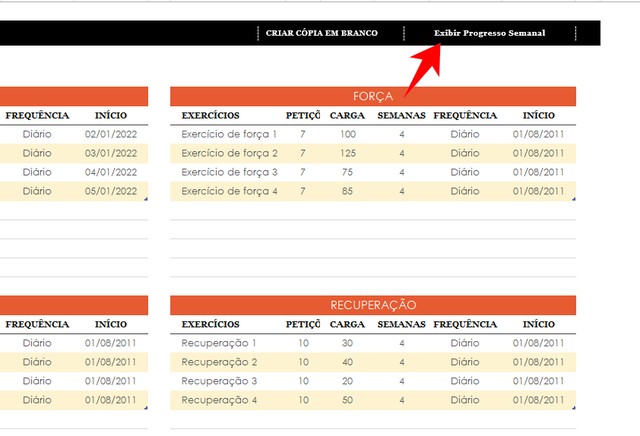
Task: Click the CRIAR CÓPIA EM BRANCO button
Action: [x=321, y=33]
